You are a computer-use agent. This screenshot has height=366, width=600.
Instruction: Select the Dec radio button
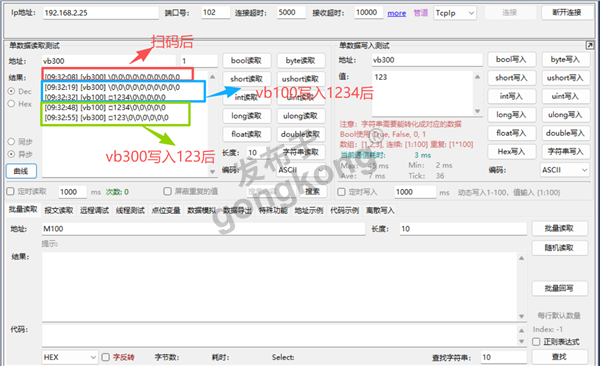pos(11,91)
